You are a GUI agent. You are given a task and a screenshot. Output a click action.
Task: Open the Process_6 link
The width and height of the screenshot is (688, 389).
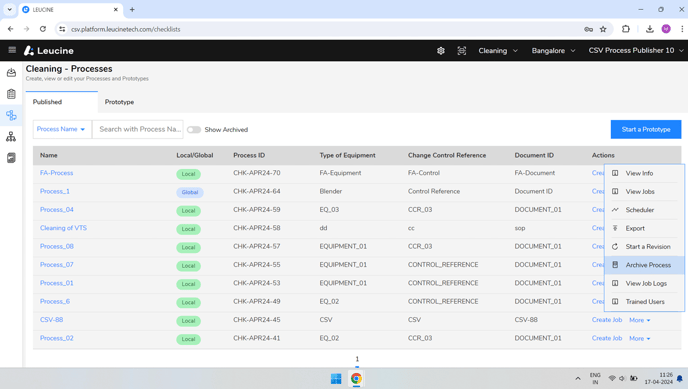[x=55, y=302]
